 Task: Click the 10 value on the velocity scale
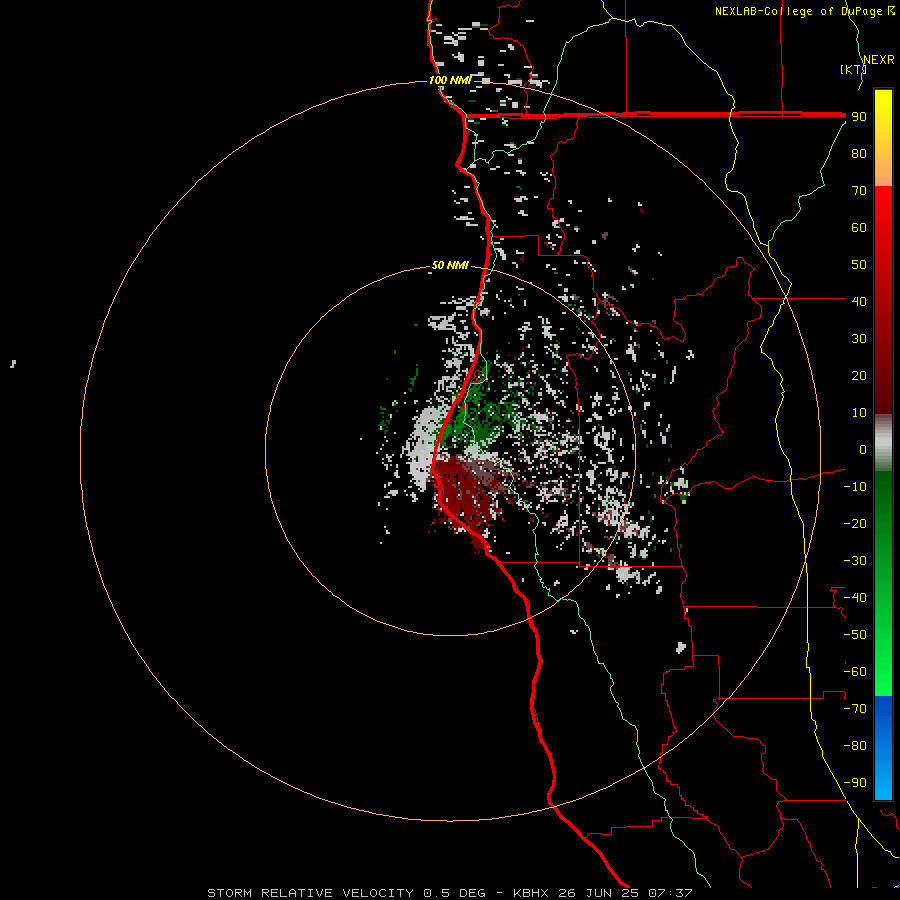tap(859, 413)
